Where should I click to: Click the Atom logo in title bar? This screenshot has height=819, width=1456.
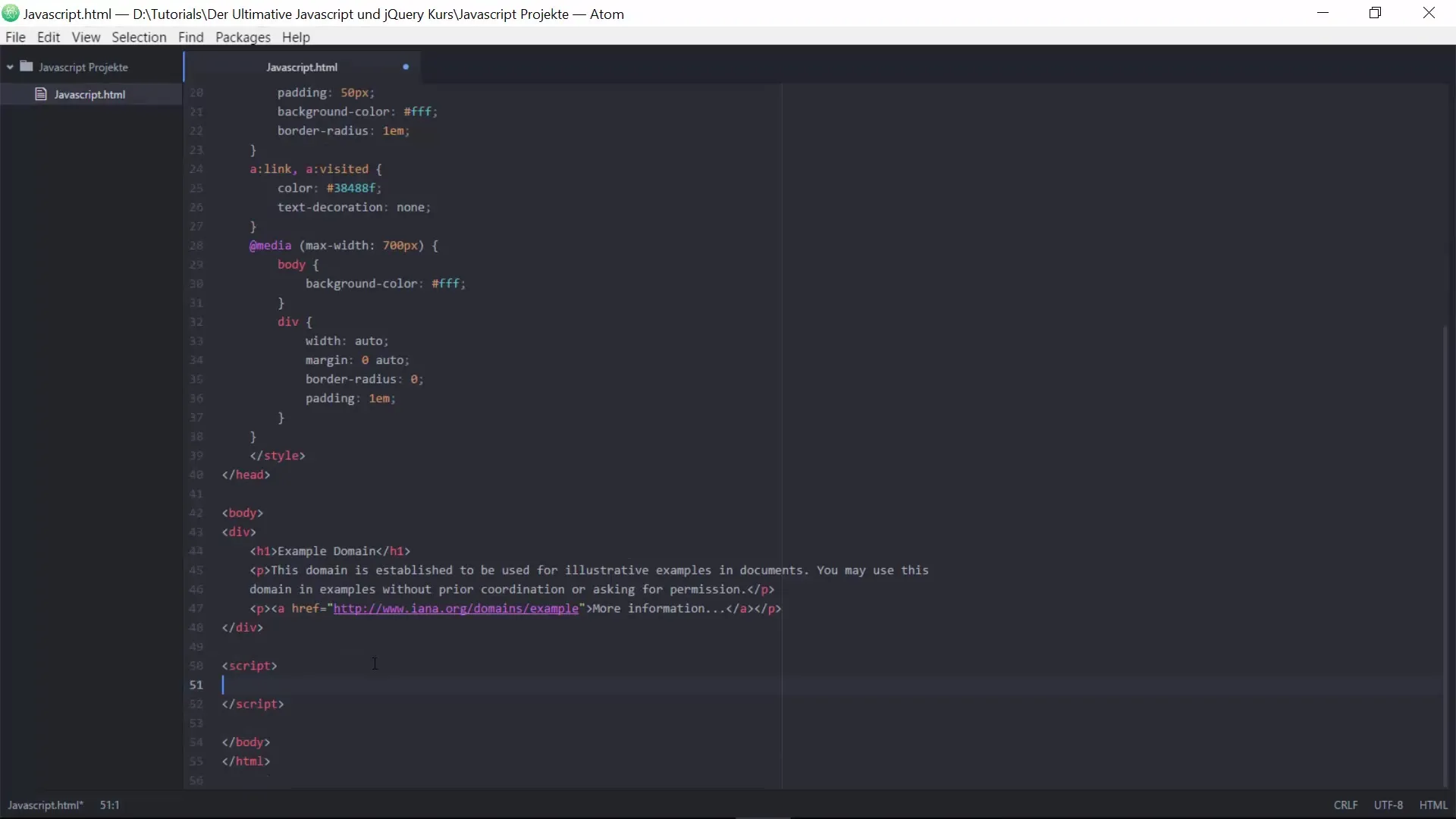11,14
